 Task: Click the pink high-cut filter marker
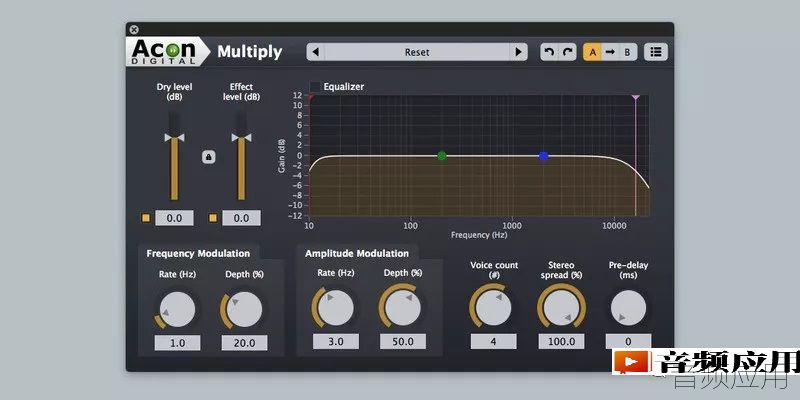[x=635, y=97]
